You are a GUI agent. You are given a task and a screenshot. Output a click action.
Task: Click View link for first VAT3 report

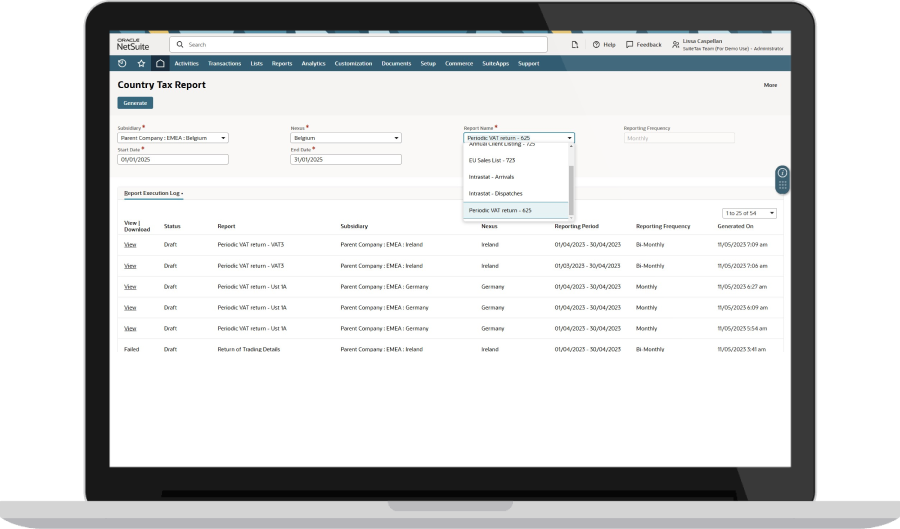coord(130,245)
